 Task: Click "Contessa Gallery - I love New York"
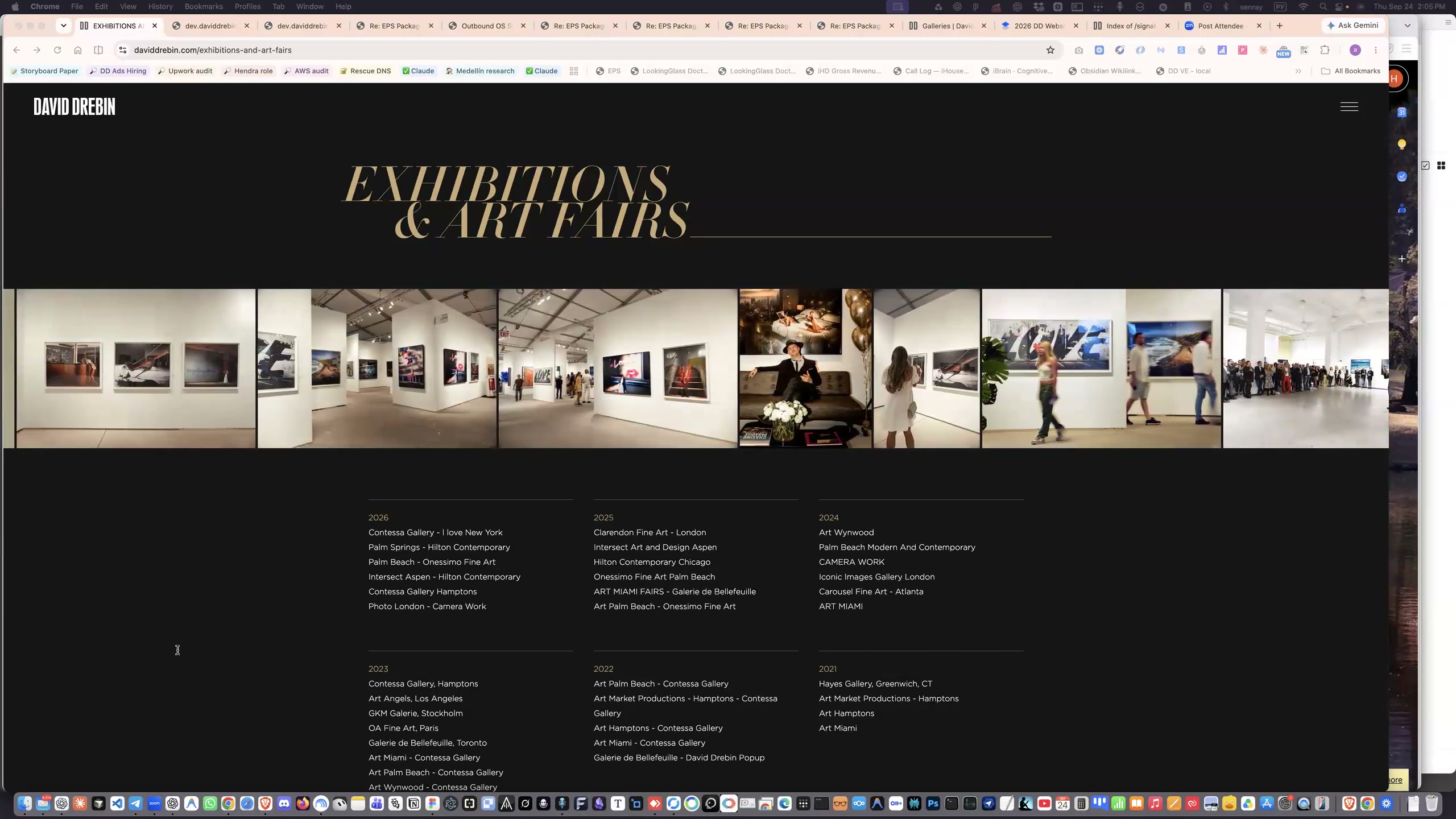(x=436, y=532)
